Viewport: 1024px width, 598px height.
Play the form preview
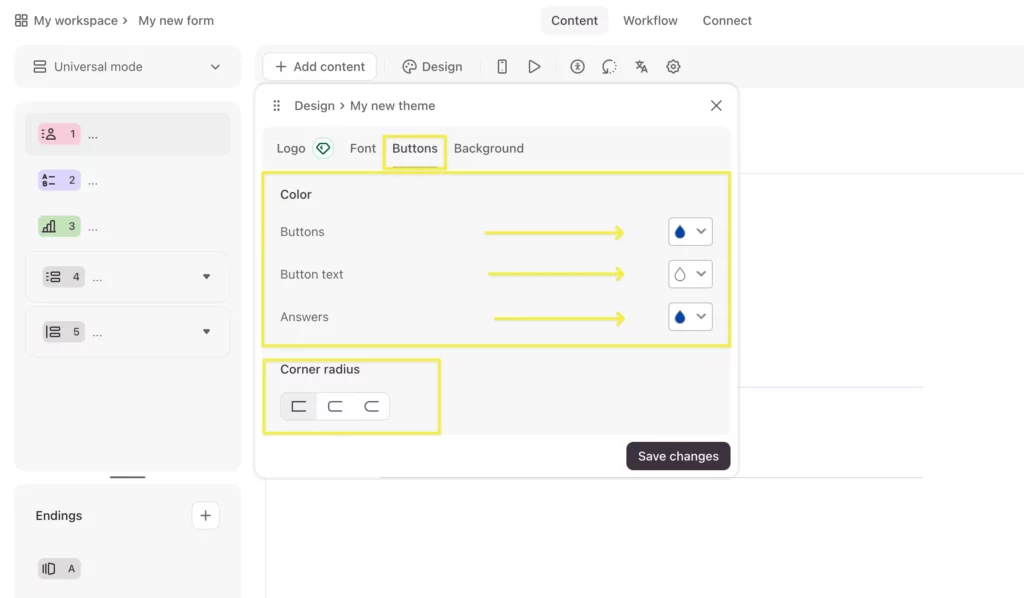534,67
